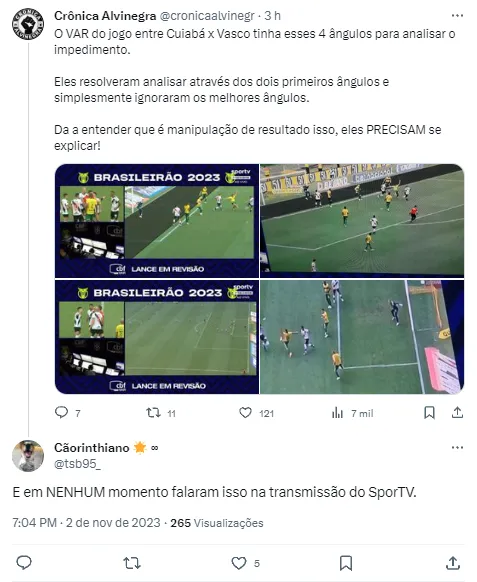
Task: Bookmark the Crônica Alvinegra tweet
Action: point(429,412)
